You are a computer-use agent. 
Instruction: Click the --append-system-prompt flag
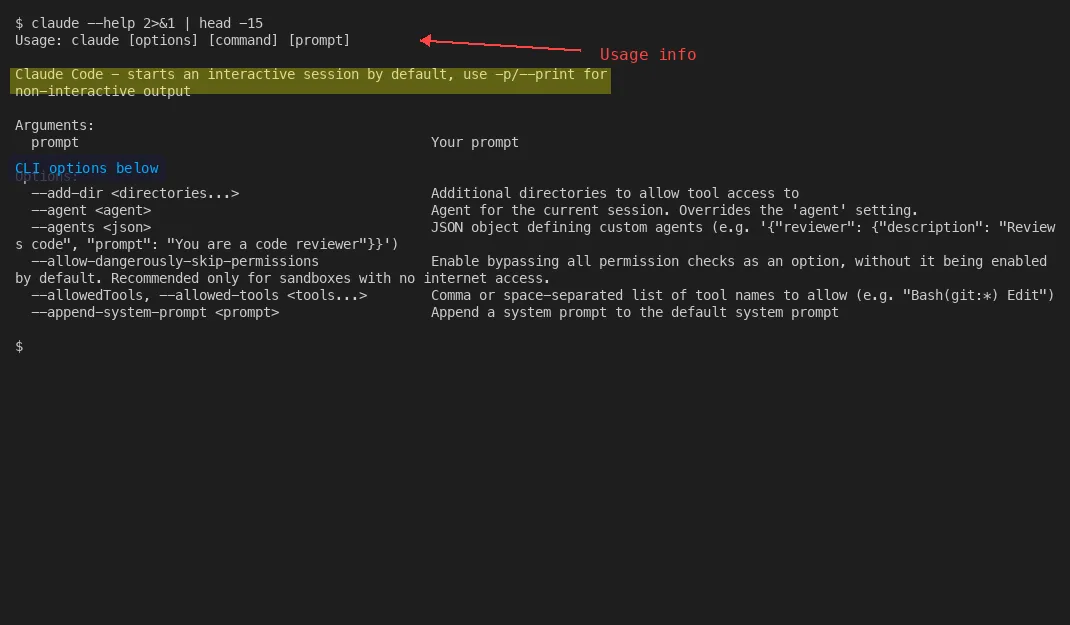pos(156,312)
